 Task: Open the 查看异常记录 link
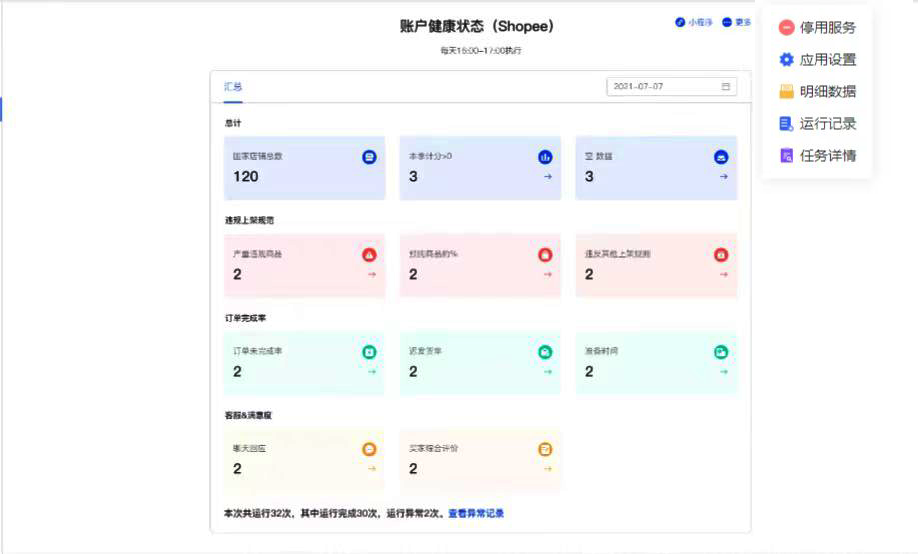(476, 514)
